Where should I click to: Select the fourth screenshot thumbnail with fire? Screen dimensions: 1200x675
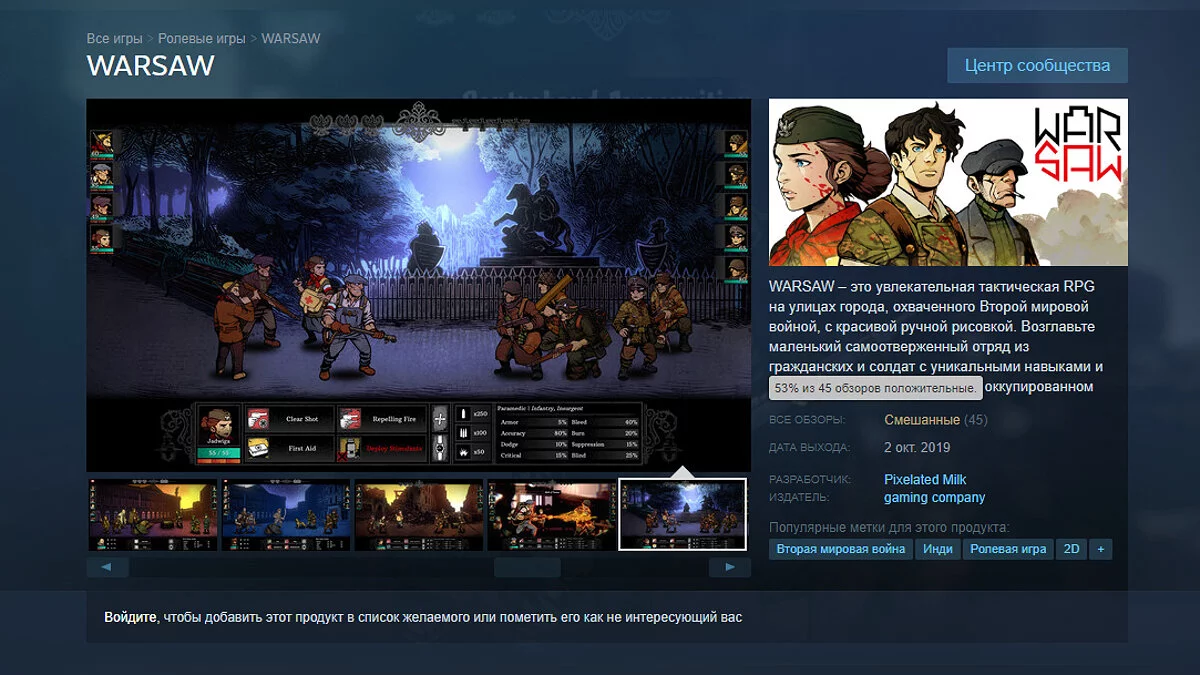551,515
